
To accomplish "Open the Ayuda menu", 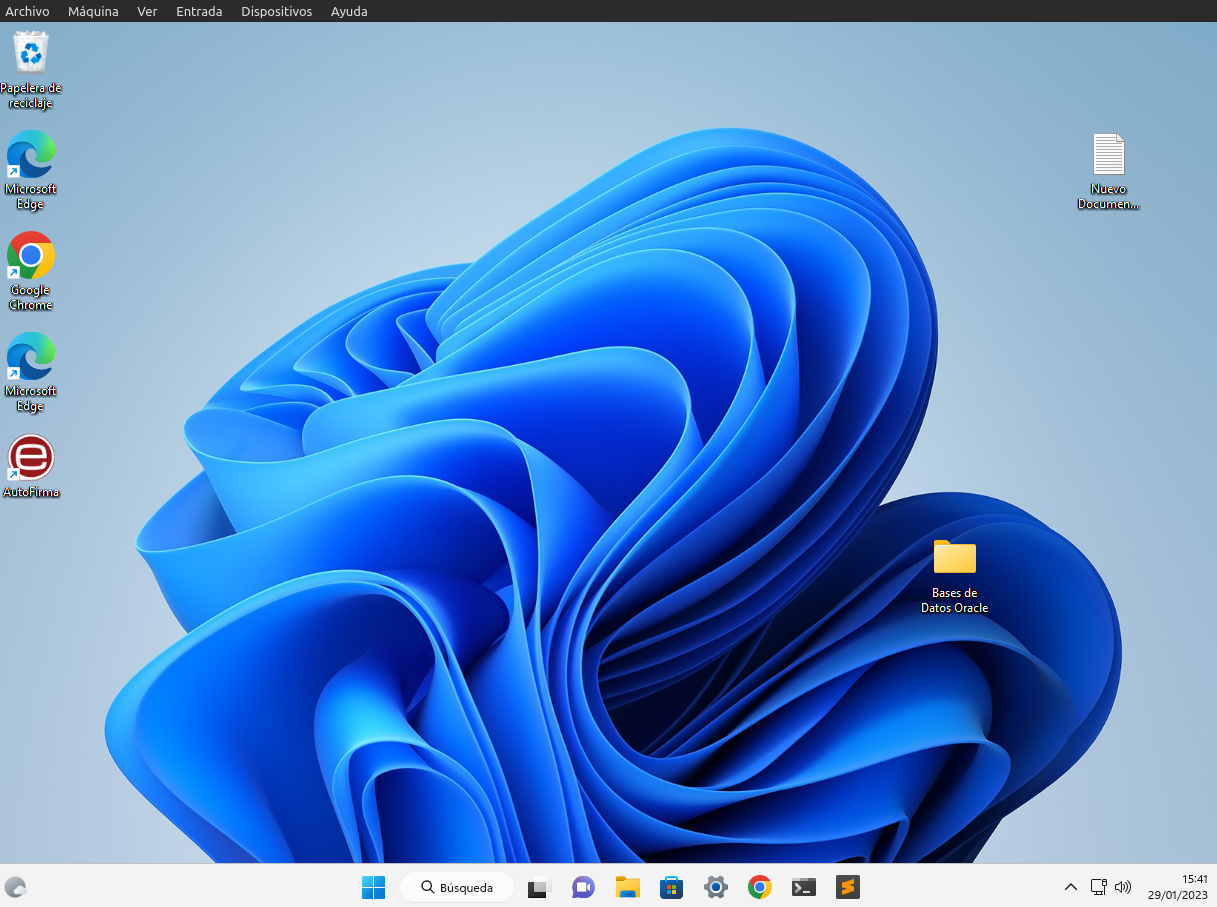I will (349, 11).
